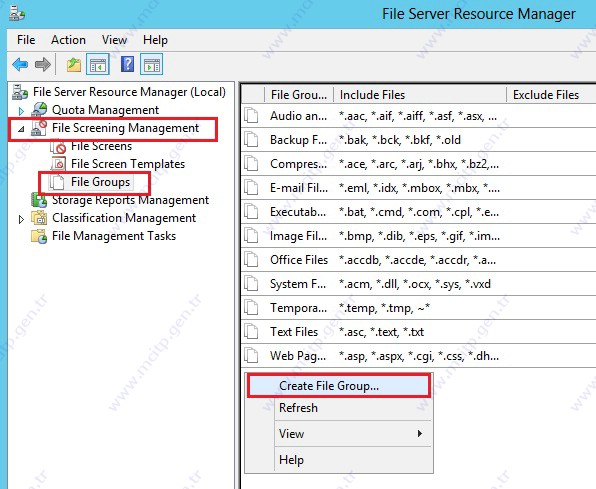Click the Image Fil... group name
Screen dimensions: 596x489
(x=298, y=236)
